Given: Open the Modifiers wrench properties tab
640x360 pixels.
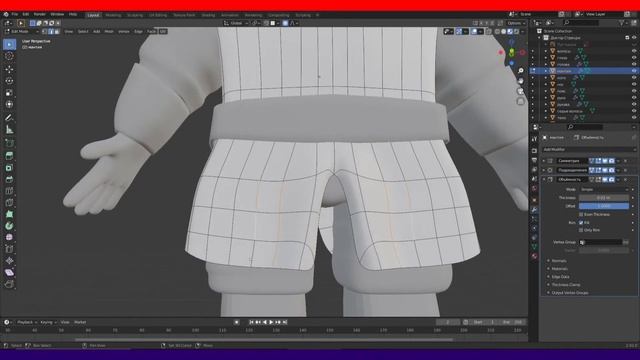Looking at the screenshot, I should tap(534, 209).
